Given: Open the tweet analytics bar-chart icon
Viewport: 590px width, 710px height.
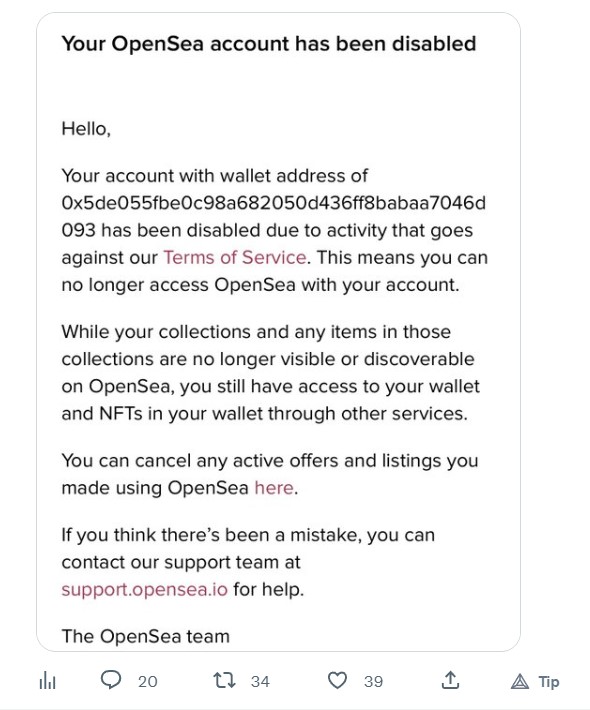Looking at the screenshot, I should pyautogui.click(x=48, y=680).
